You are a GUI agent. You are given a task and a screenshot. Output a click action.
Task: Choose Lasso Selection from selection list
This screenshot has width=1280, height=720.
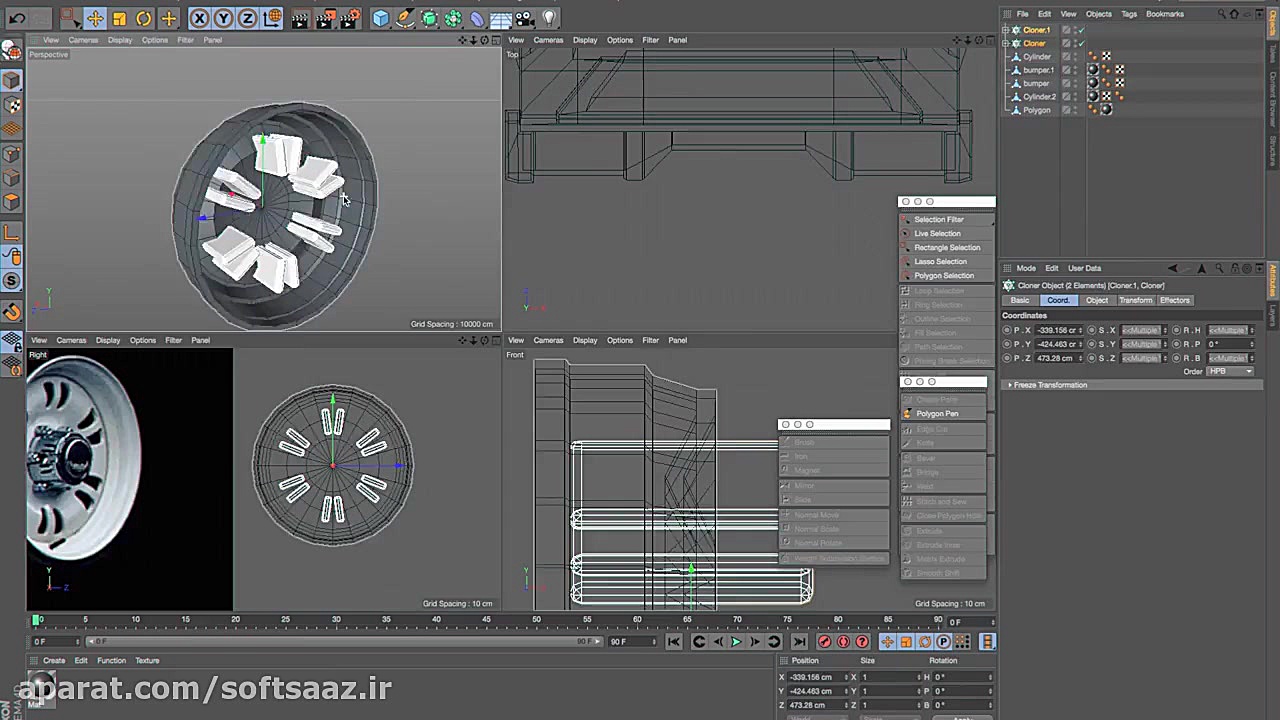[940, 261]
